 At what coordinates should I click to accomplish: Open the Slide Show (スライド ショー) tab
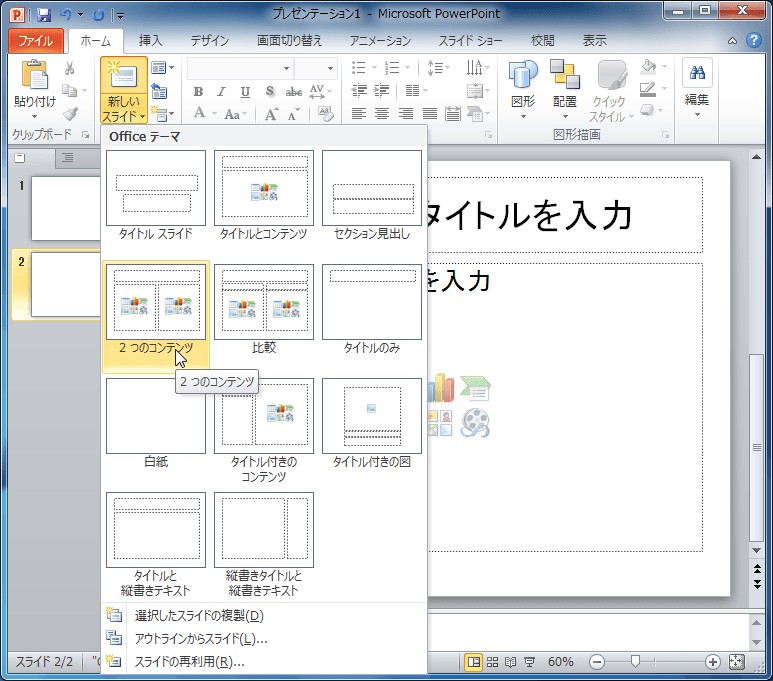[470, 40]
